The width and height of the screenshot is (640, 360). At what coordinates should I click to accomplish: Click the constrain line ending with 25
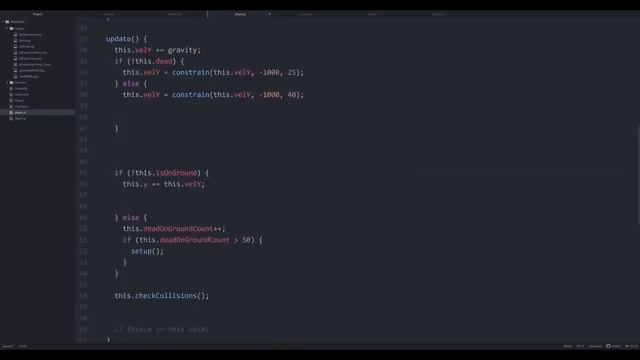click(213, 72)
